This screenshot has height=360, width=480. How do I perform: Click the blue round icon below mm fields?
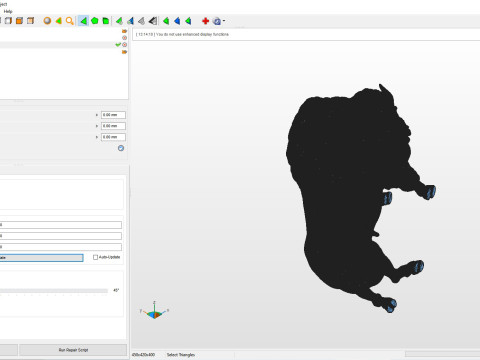tap(121, 148)
